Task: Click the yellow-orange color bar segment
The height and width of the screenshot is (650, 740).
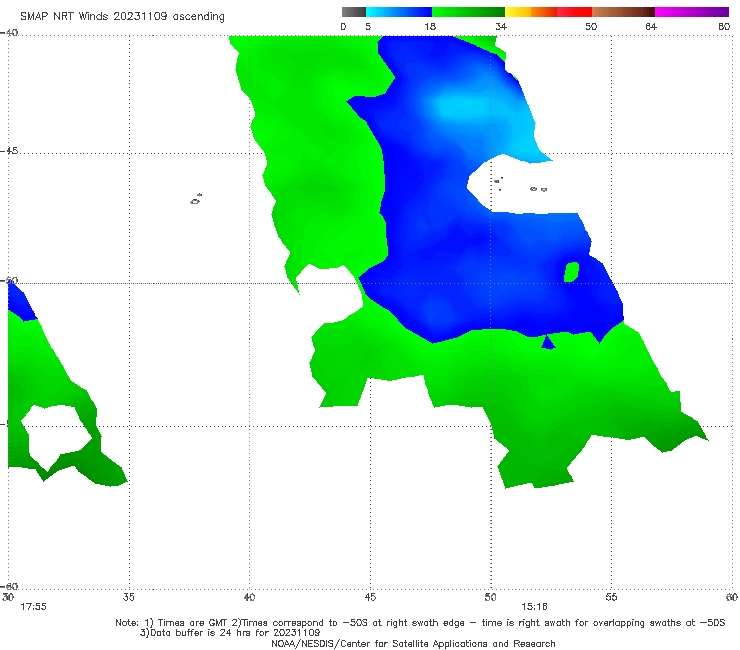Action: (x=531, y=12)
